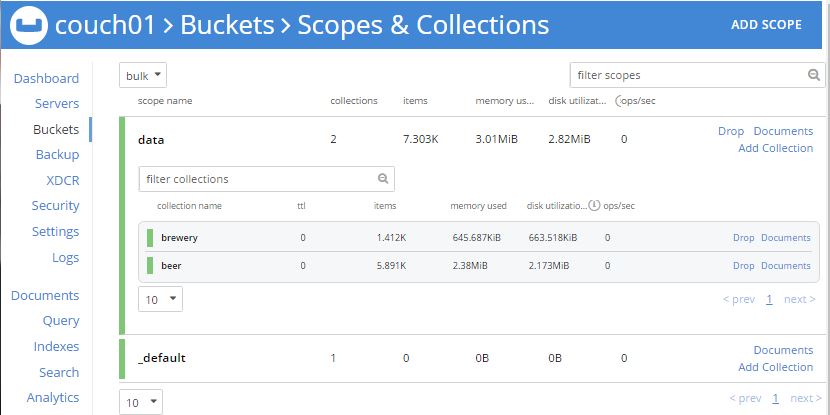Open Documents for the beer collection
This screenshot has width=830, height=415.
[786, 266]
